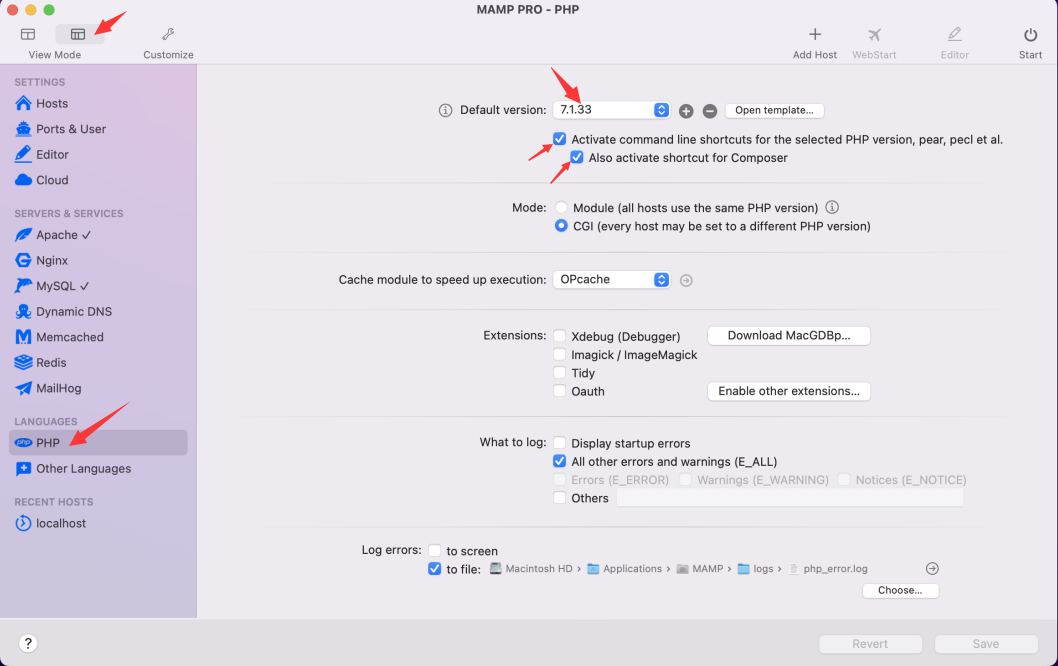Click the plus icon beside PHP version

pyautogui.click(x=686, y=111)
